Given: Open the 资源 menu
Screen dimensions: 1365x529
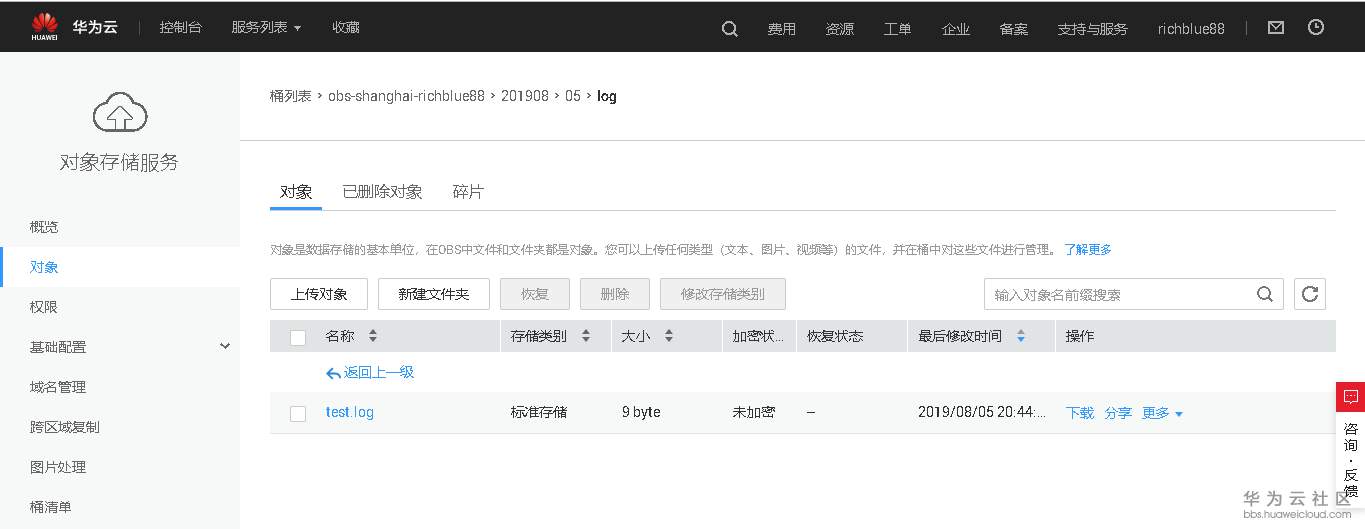Looking at the screenshot, I should click(840, 29).
